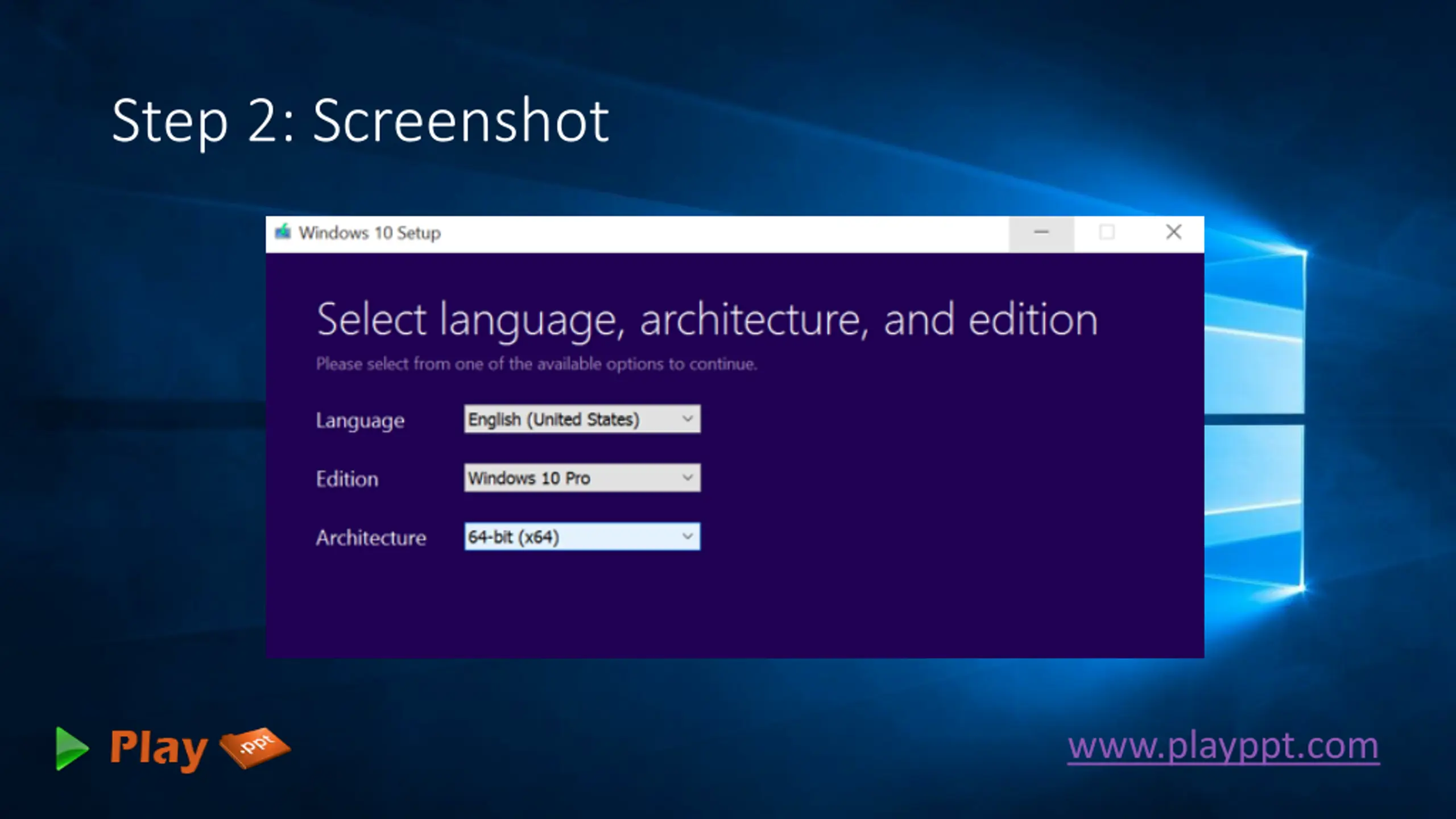Open the Architecture dropdown showing 64-bit (x64)
Viewport: 1456px width, 819px height.
(582, 536)
